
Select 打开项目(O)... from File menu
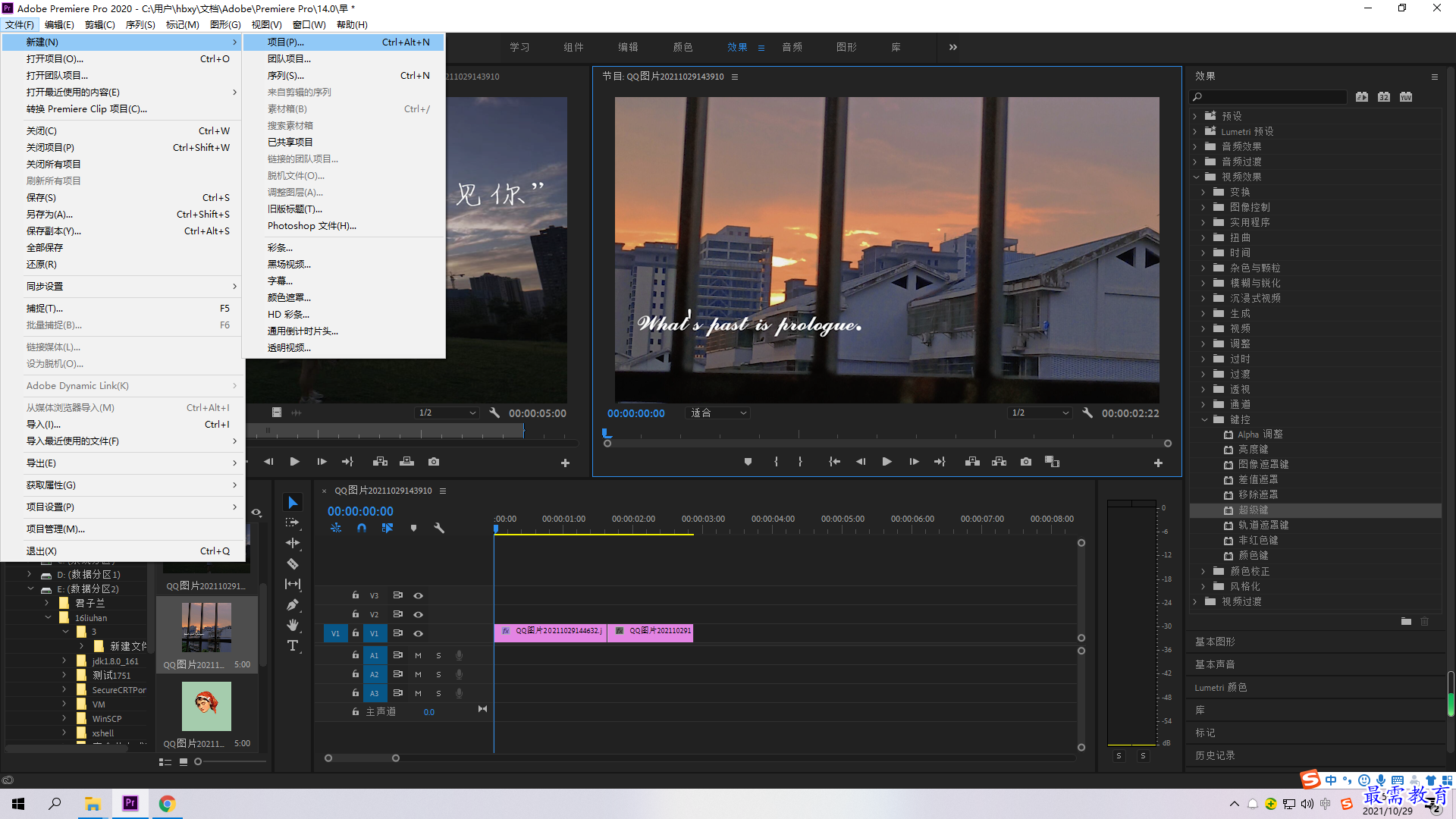tap(123, 59)
